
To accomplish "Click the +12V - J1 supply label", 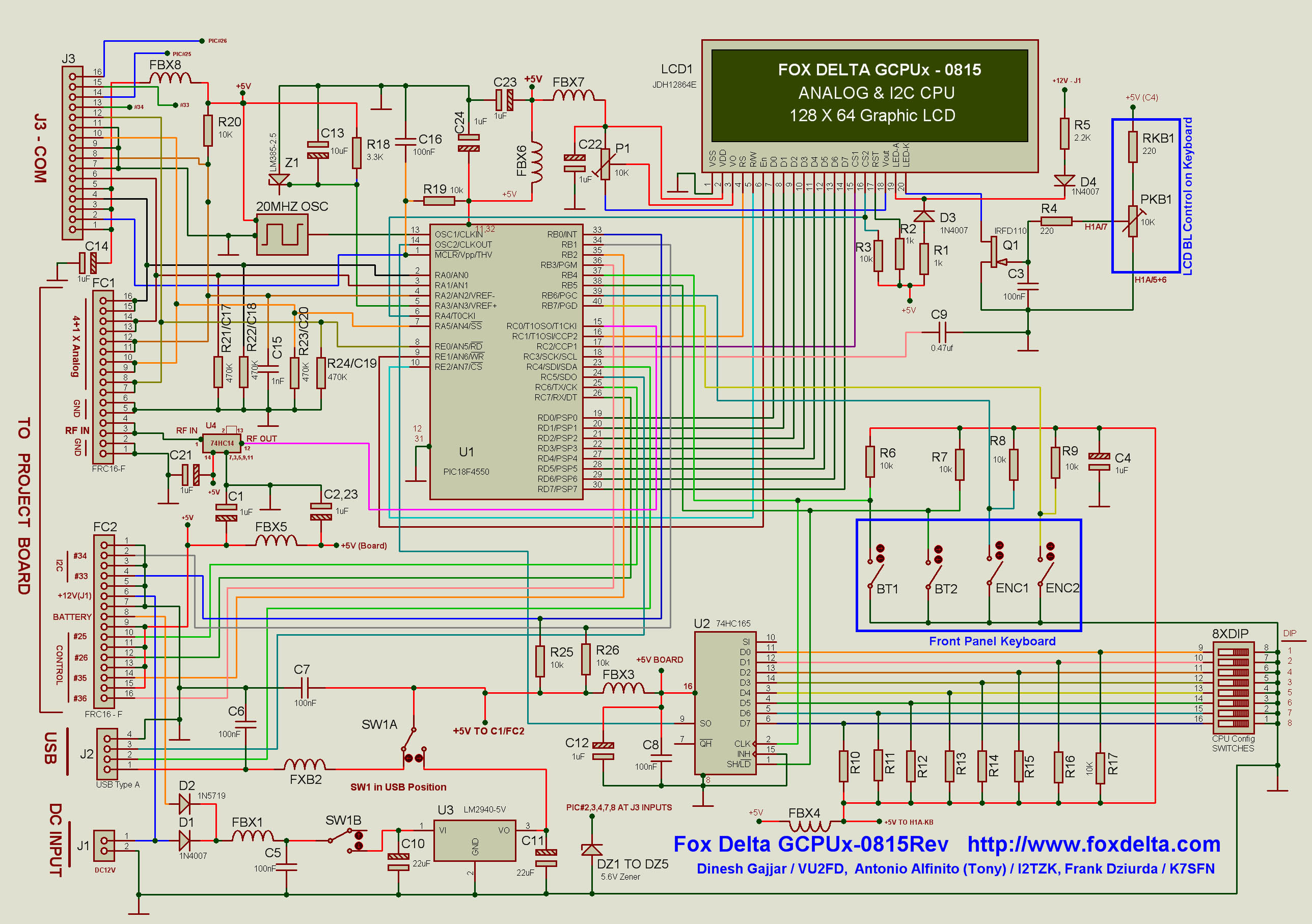I will click(1067, 80).
